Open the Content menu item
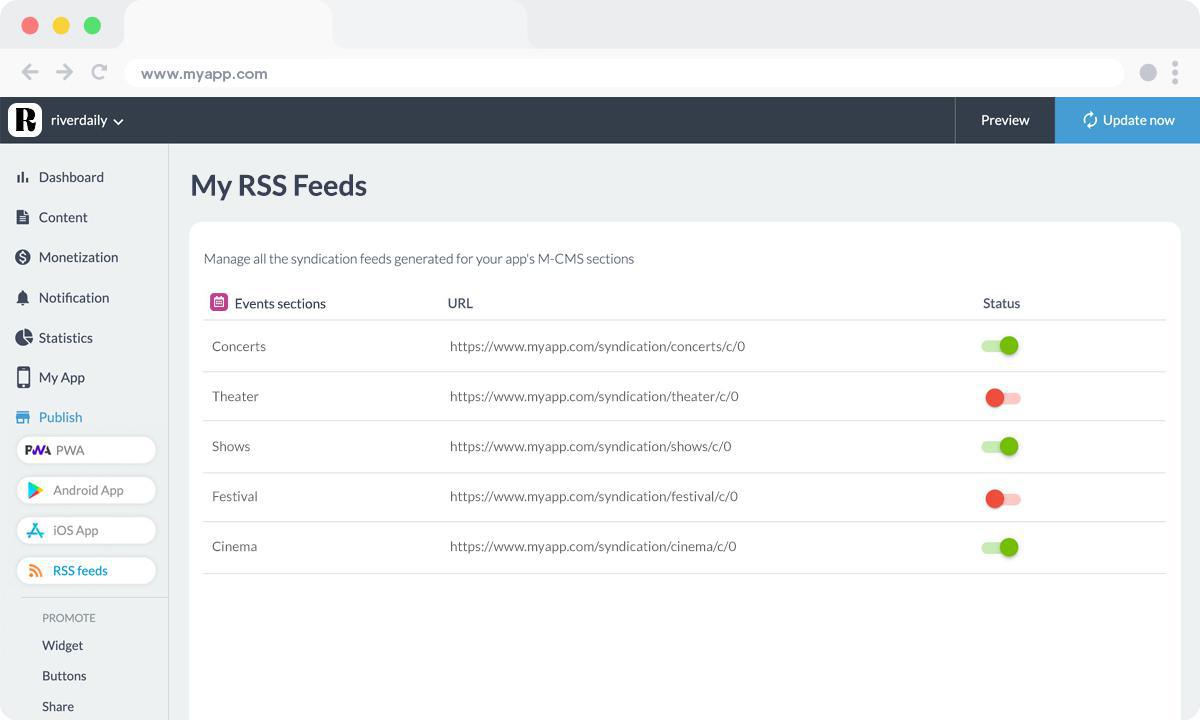 [63, 217]
